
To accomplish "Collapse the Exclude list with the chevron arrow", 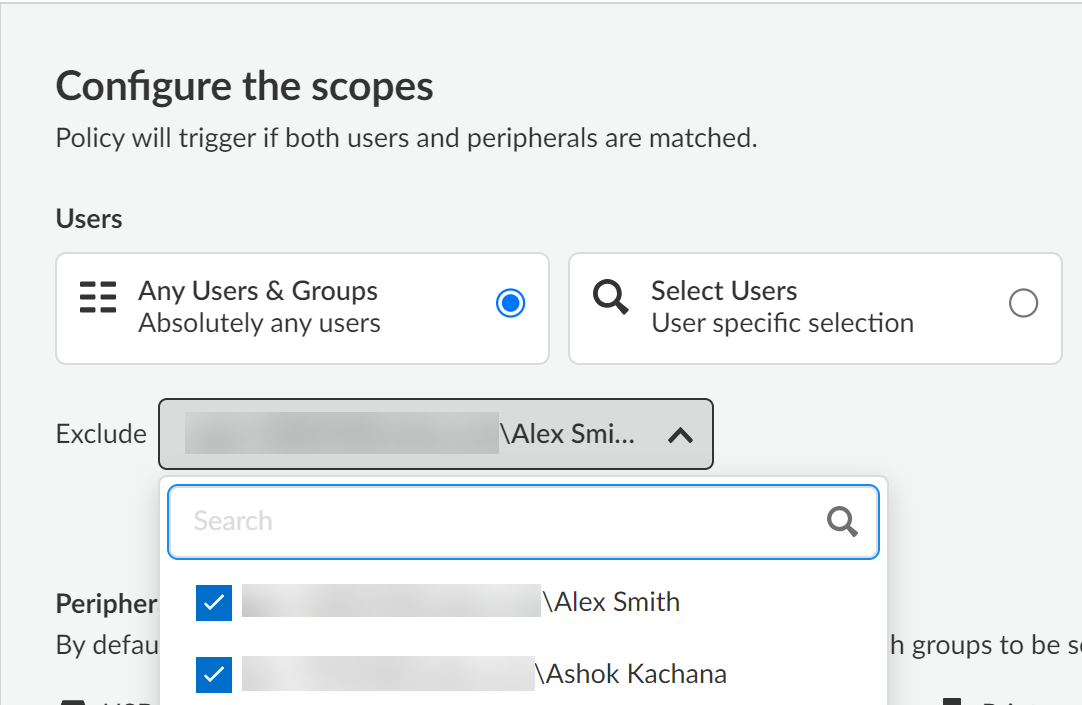I will pyautogui.click(x=680, y=435).
